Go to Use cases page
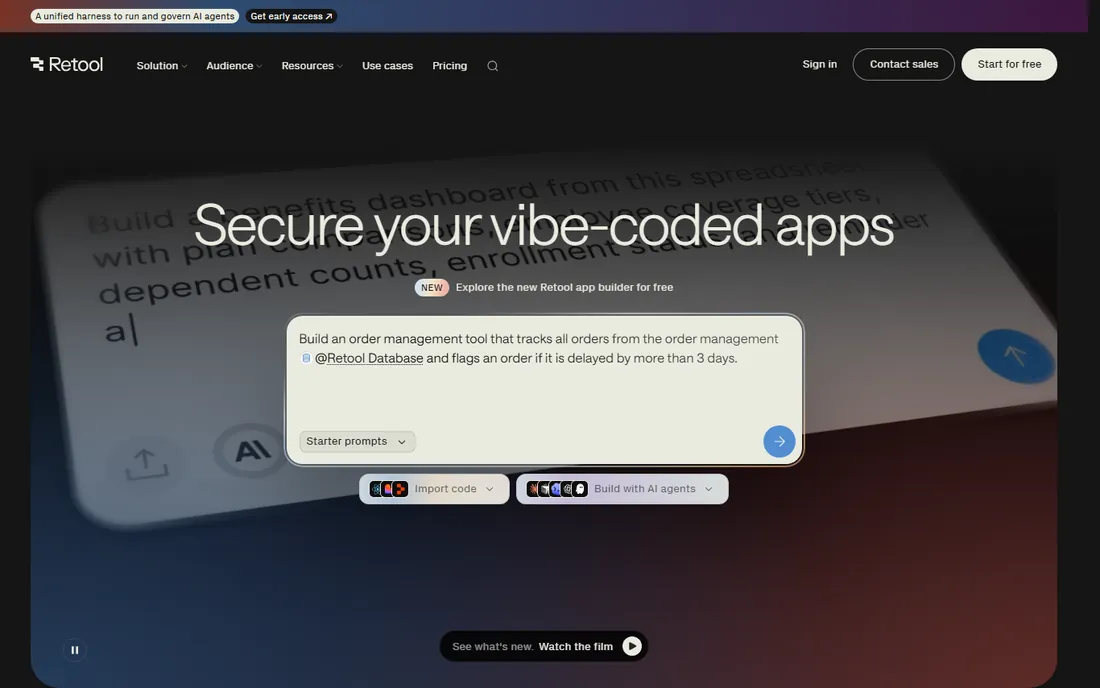The height and width of the screenshot is (688, 1100). (x=387, y=66)
